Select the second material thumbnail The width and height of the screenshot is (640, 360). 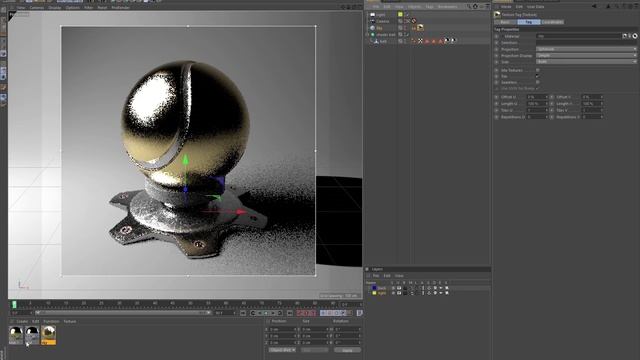(32, 335)
